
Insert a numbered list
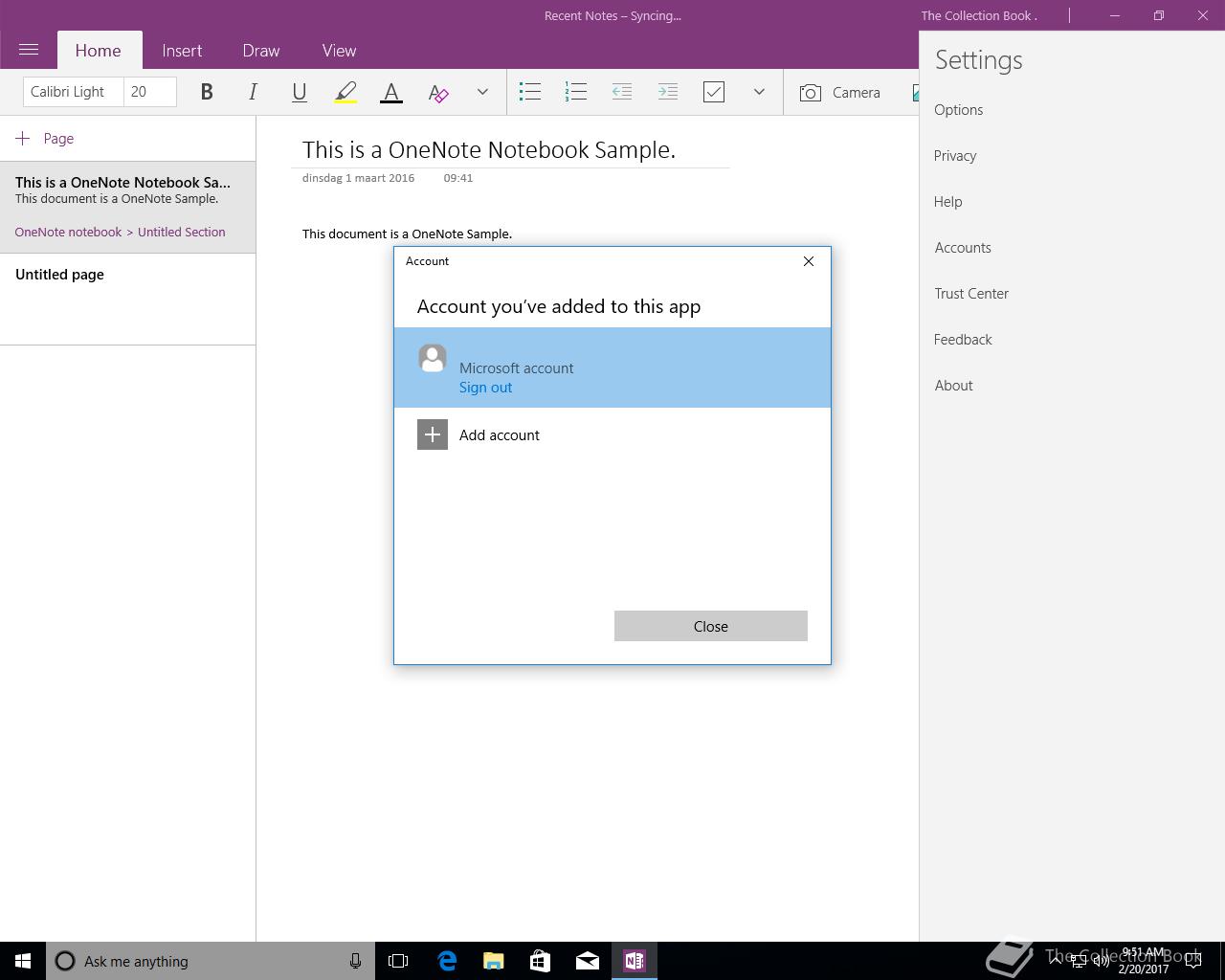click(576, 92)
